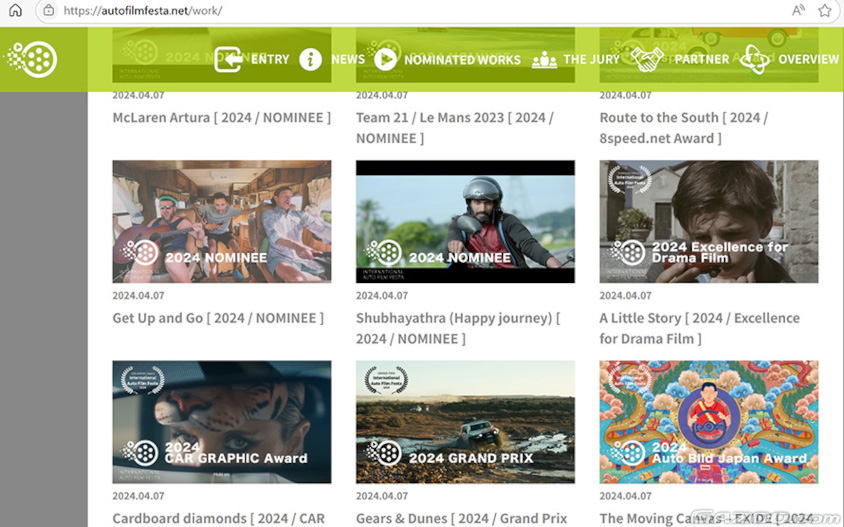The image size is (844, 527).
Task: Add page to favorites star icon
Action: click(824, 11)
